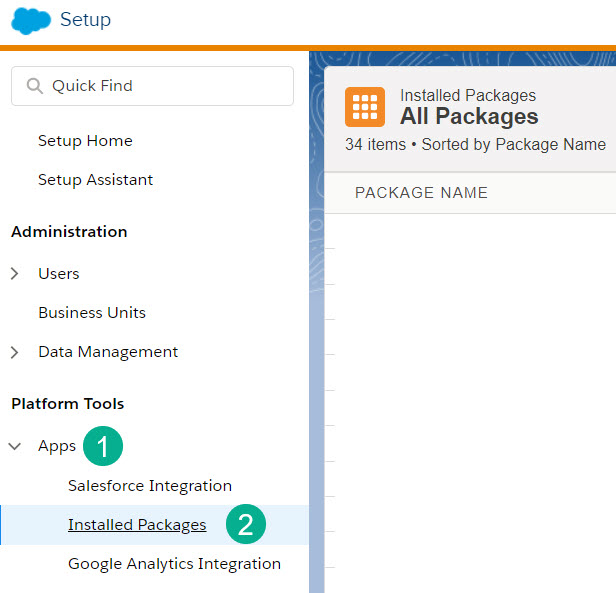Screen dimensions: 616x593
Task: Collapse the Apps section chevron
Action: (15, 446)
